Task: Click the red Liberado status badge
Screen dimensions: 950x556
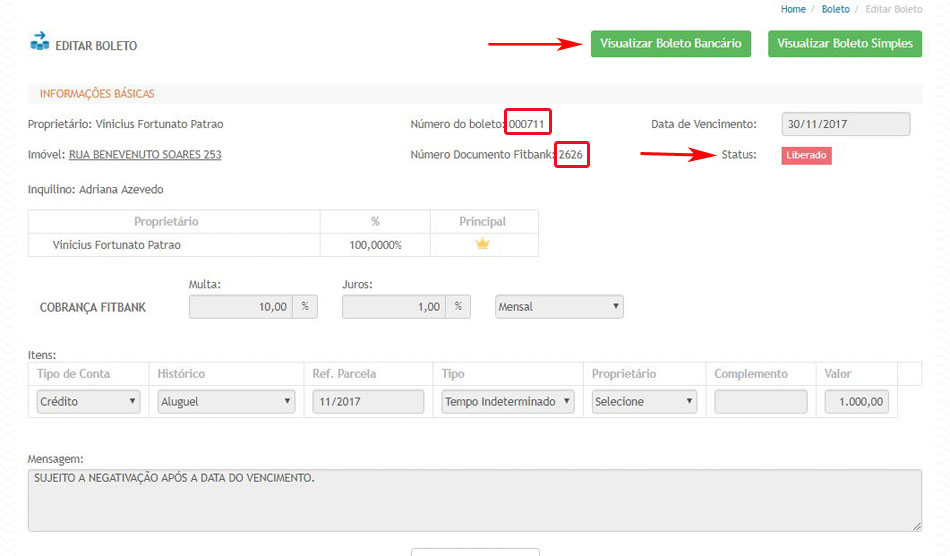Action: click(806, 156)
